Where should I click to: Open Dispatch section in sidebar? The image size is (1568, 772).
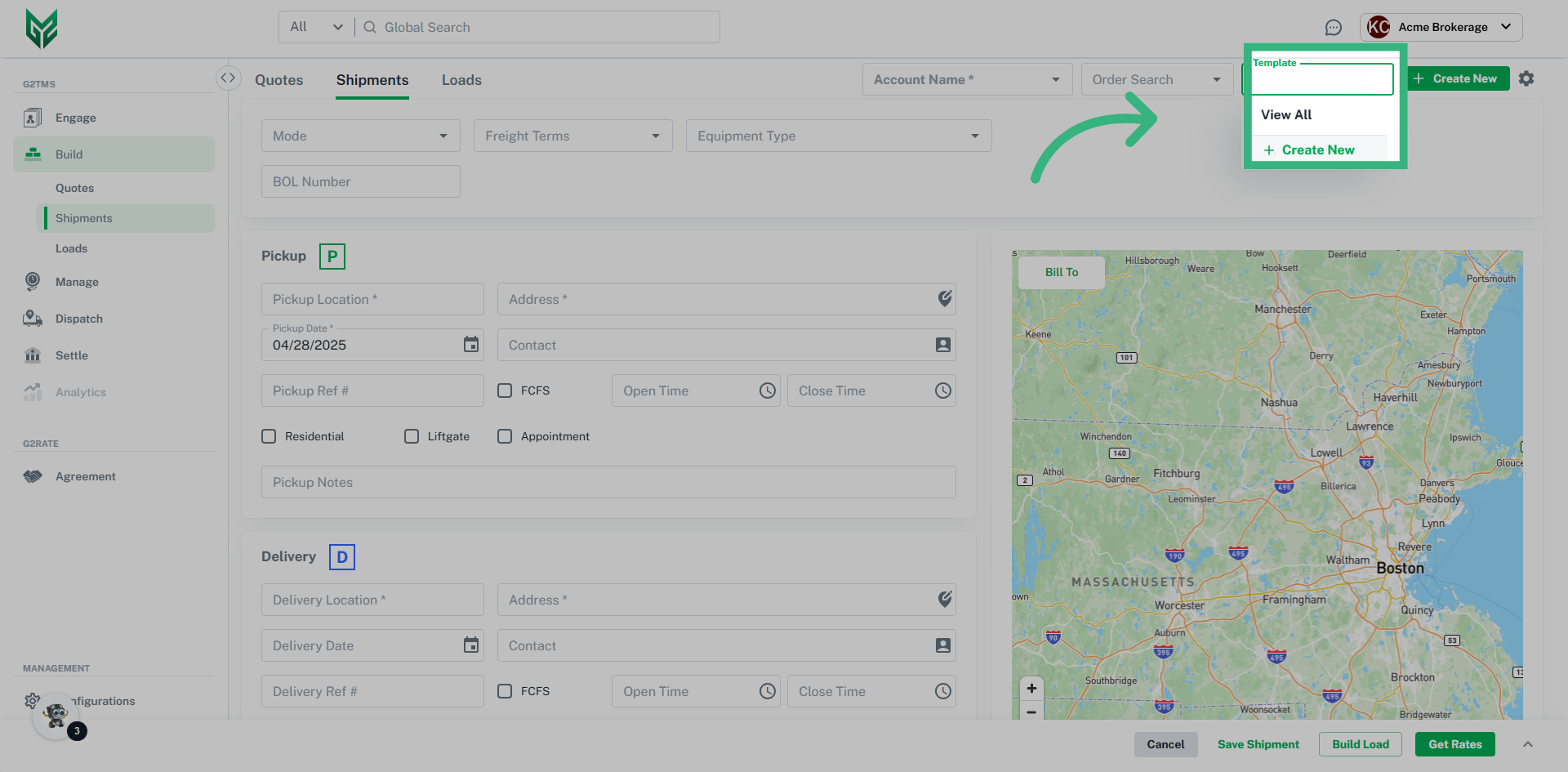click(79, 319)
